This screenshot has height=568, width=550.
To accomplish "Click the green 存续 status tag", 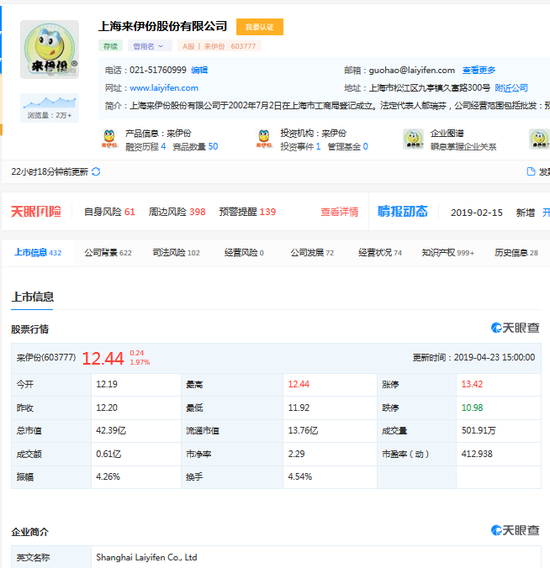I will point(110,46).
